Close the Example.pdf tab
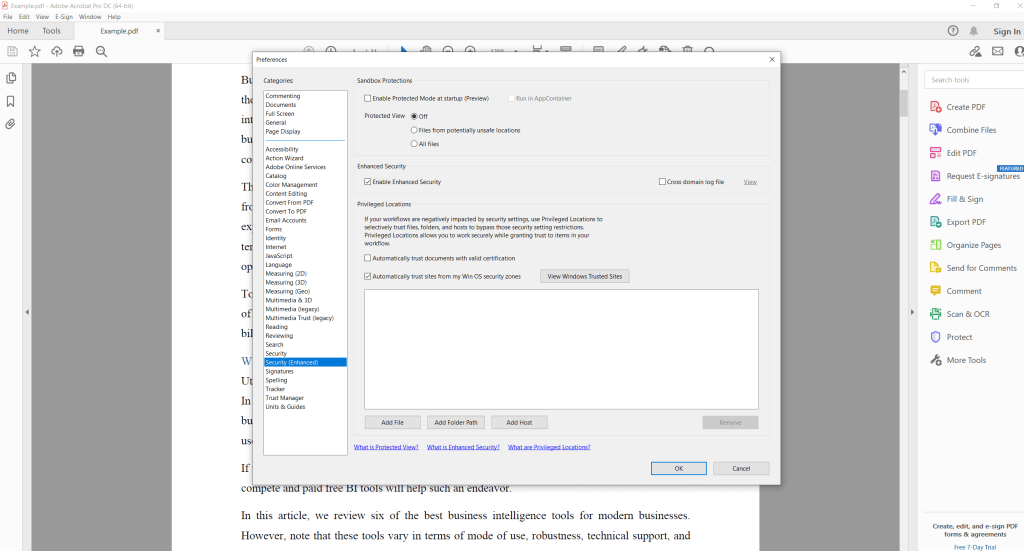 coord(158,31)
